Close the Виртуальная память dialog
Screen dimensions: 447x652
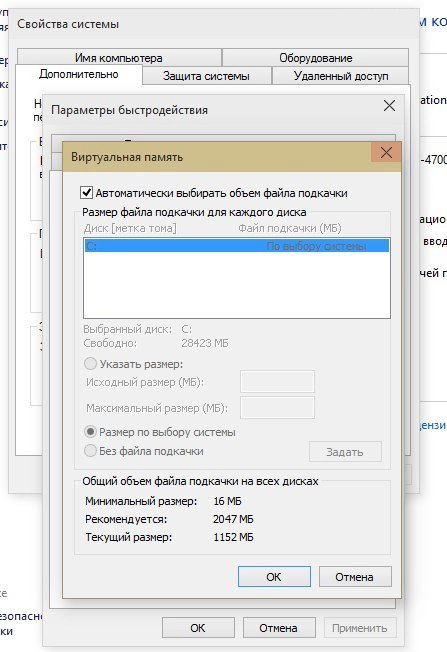click(386, 153)
